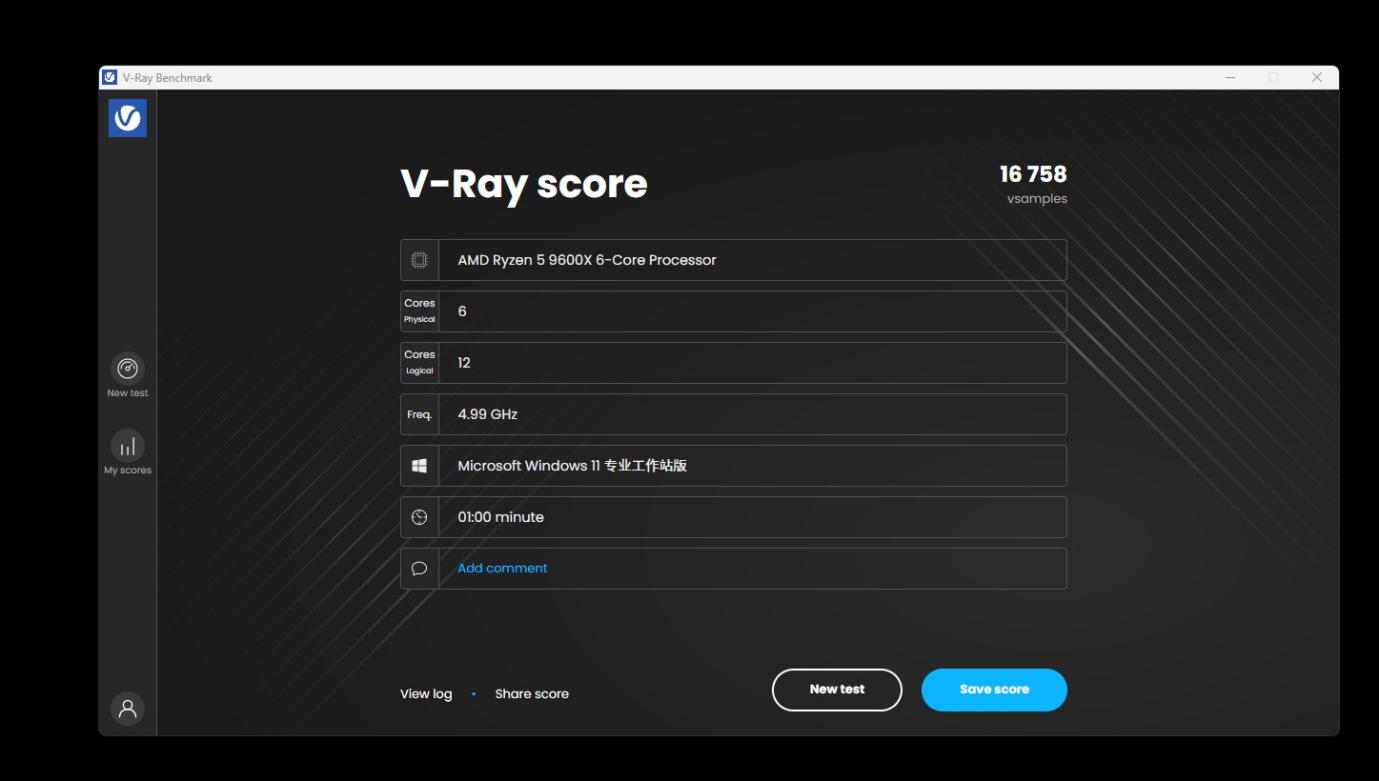1379x781 pixels.
Task: Start a New test button
Action: pyautogui.click(x=837, y=690)
